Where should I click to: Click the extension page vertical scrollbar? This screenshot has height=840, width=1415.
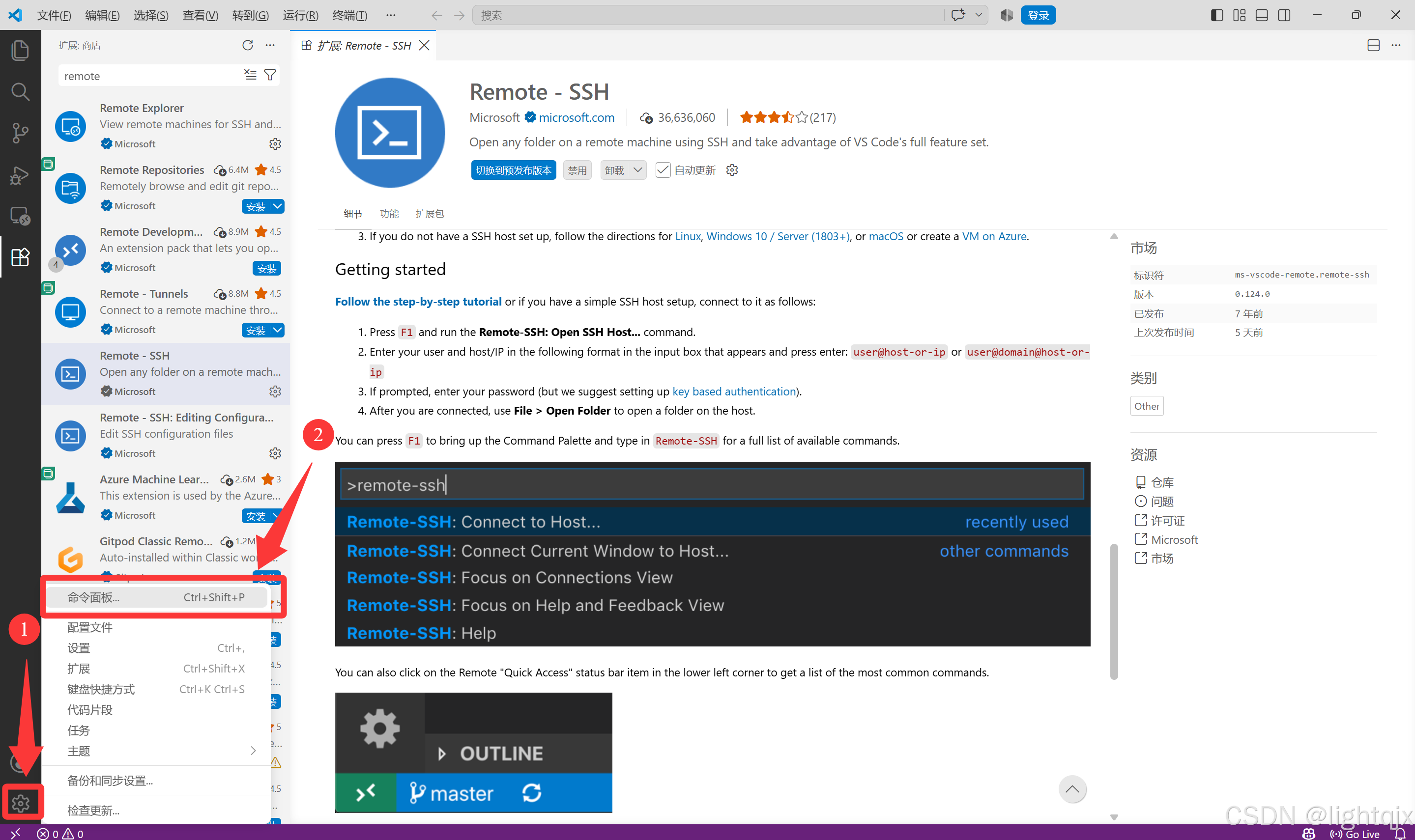(1114, 611)
